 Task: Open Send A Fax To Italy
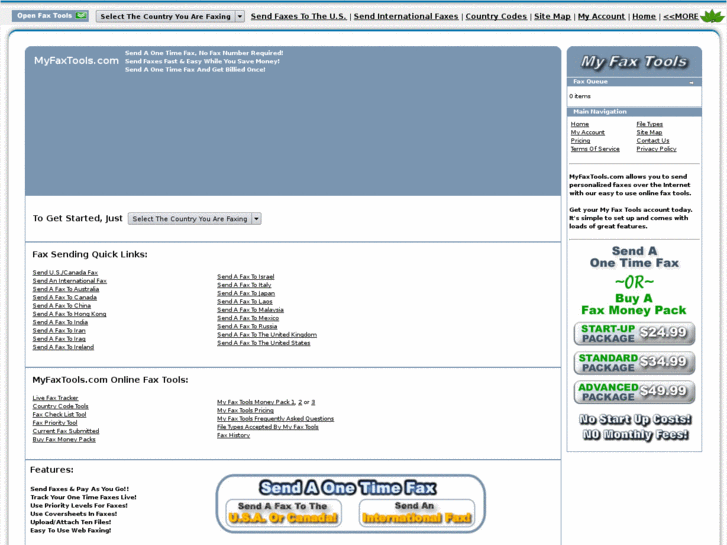pos(244,285)
